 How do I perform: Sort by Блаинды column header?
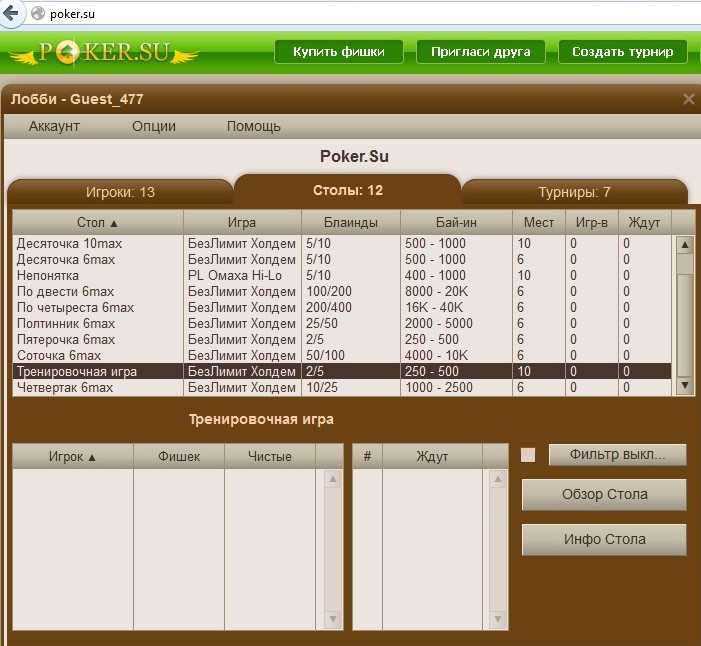coord(350,222)
